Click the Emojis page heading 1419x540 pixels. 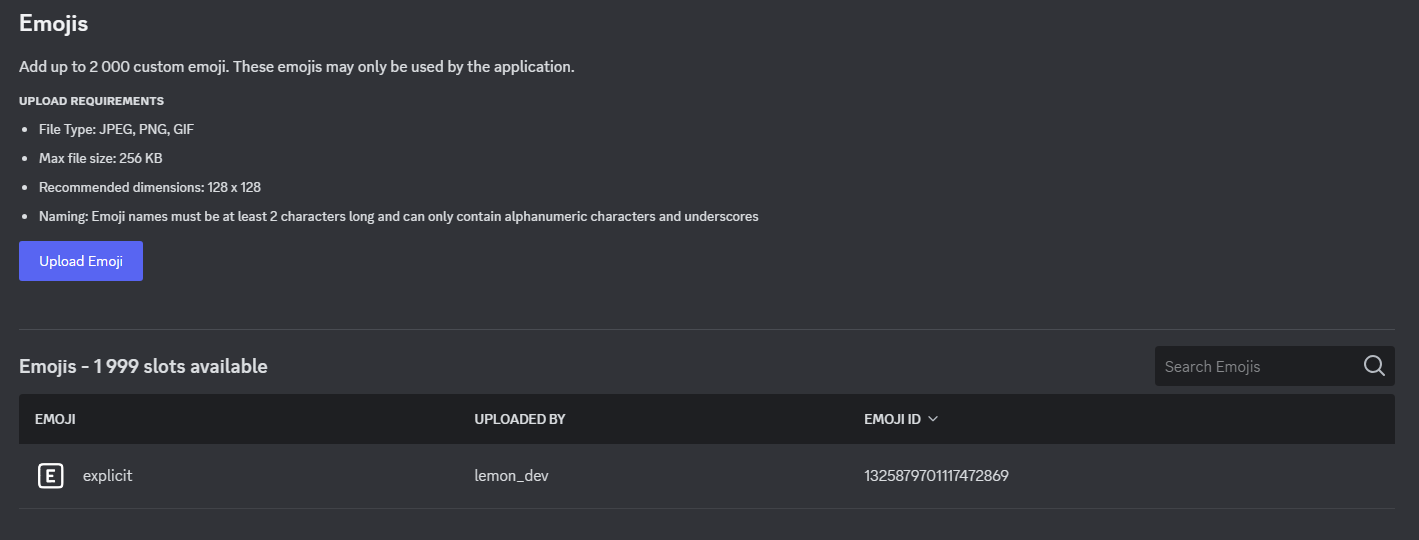point(54,23)
